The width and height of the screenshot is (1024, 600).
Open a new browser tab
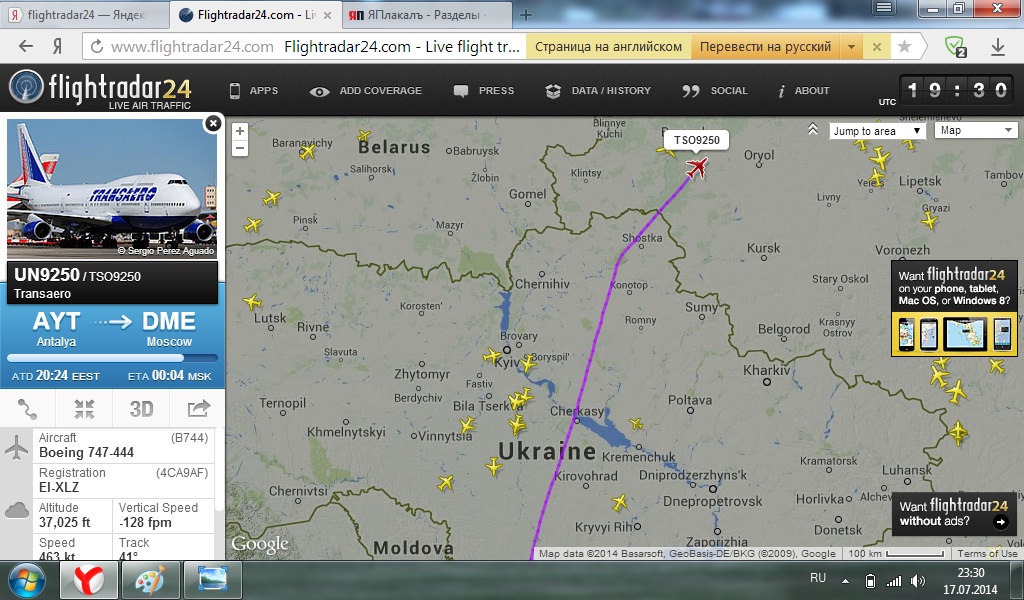pyautogui.click(x=526, y=14)
